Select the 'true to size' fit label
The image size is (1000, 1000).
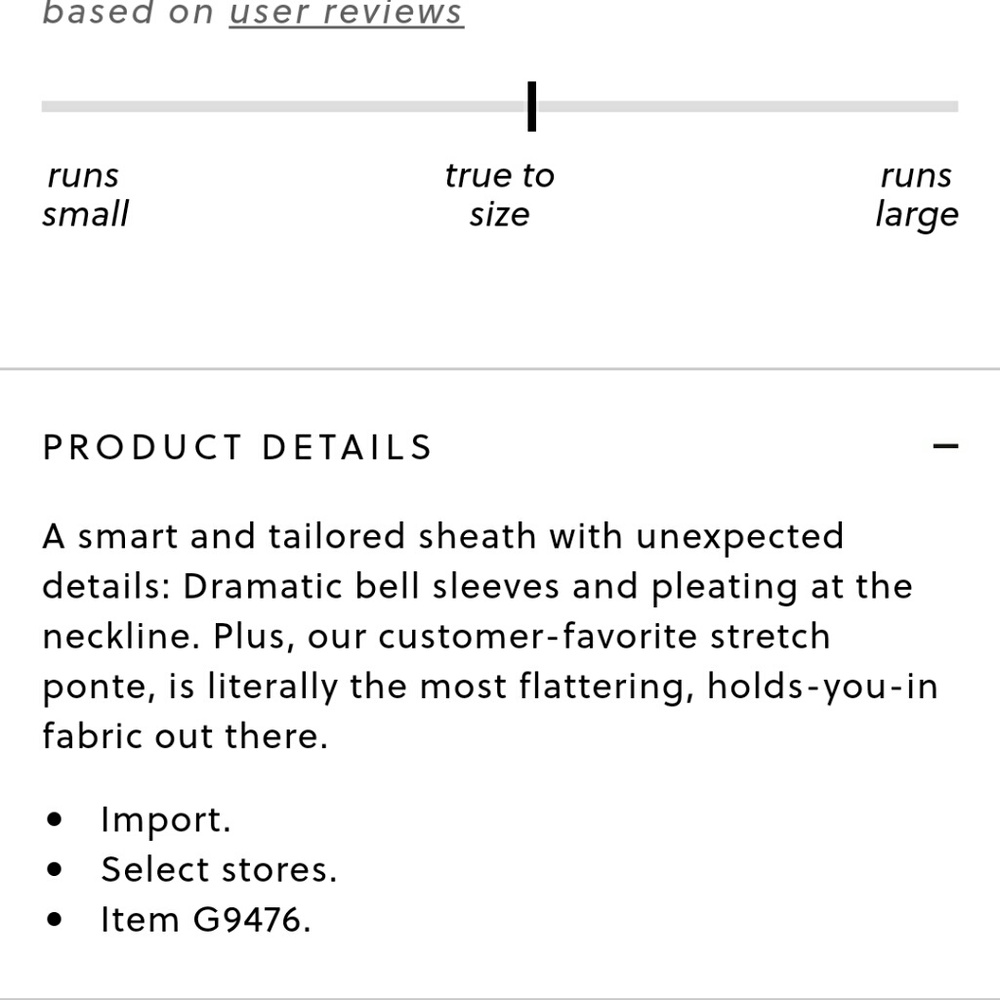tap(499, 195)
